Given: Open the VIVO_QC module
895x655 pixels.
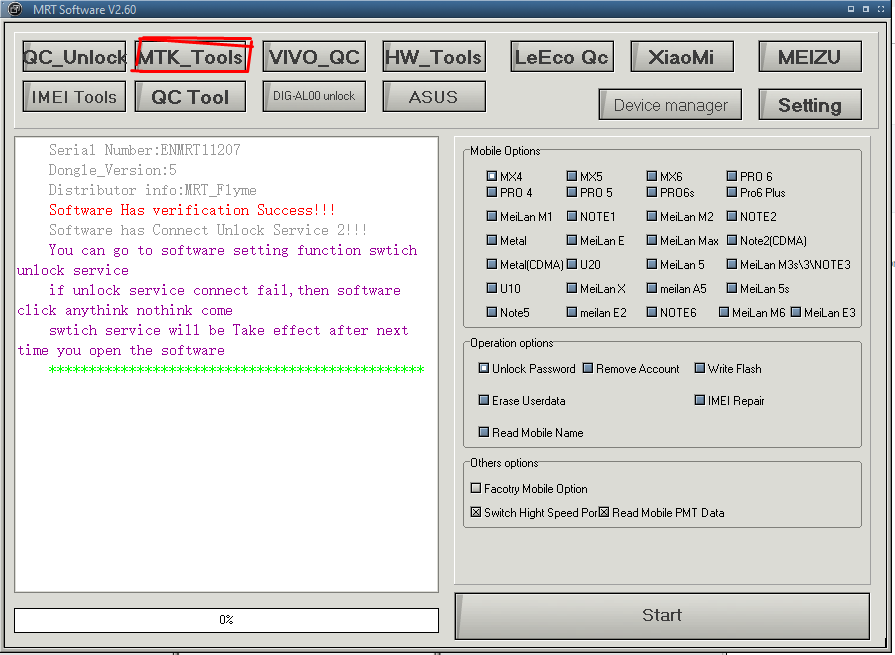Looking at the screenshot, I should pos(314,56).
